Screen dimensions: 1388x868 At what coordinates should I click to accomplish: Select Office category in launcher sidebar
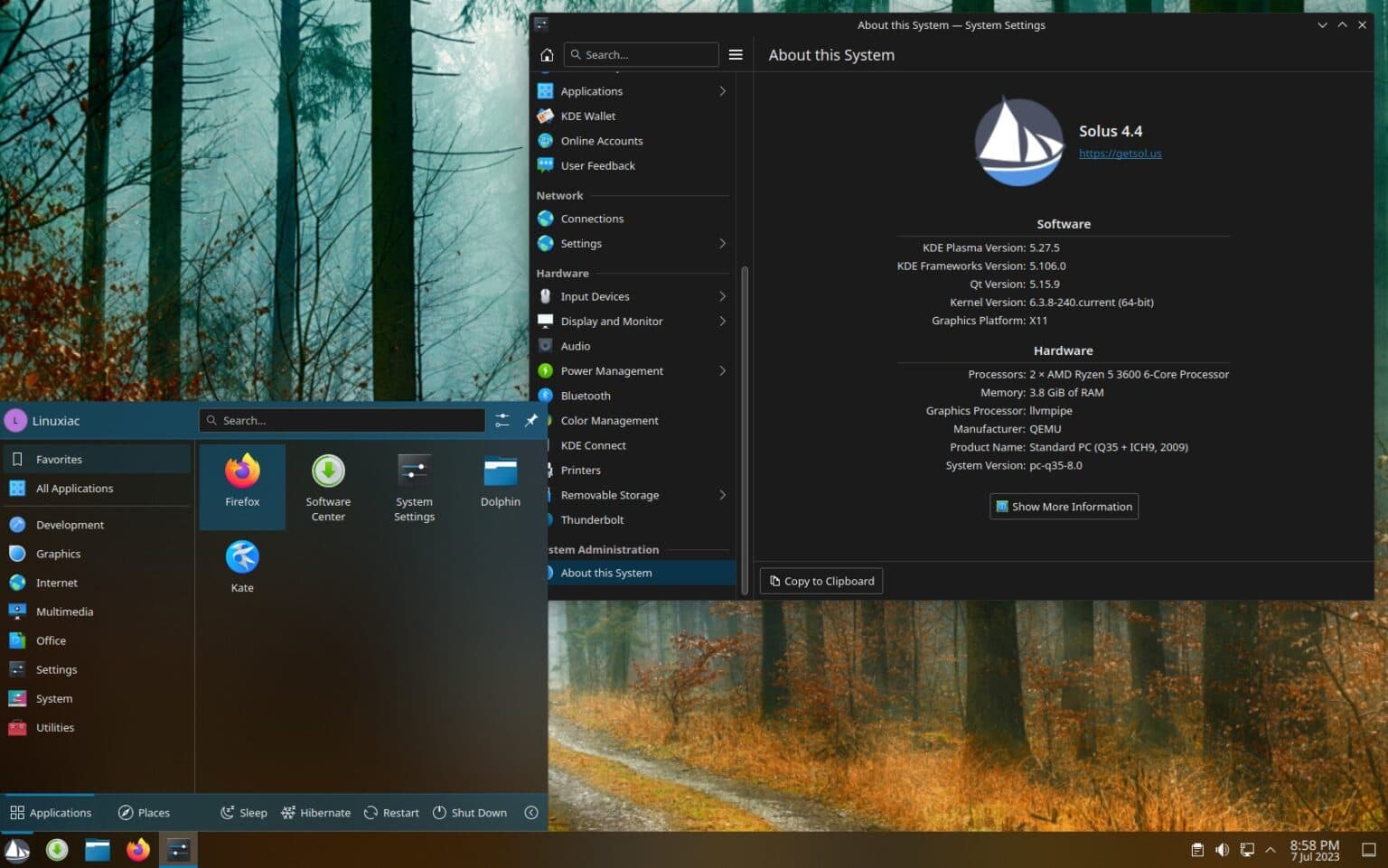point(51,640)
